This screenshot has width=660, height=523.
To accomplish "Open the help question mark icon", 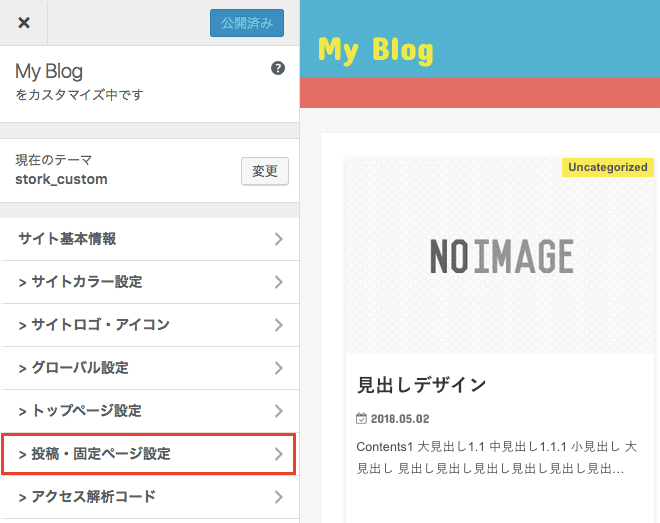I will tap(278, 68).
